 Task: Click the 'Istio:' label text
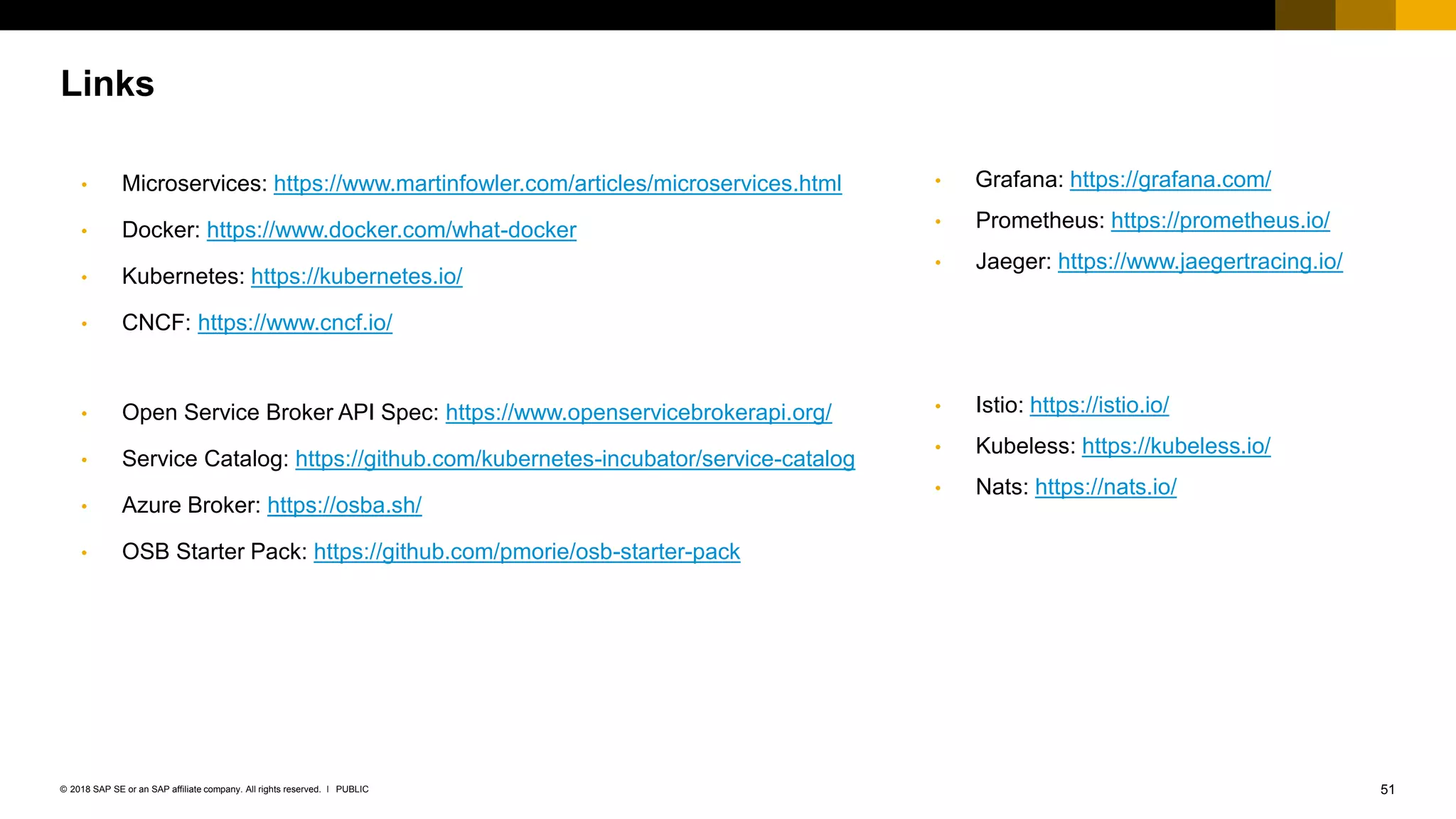pyautogui.click(x=1000, y=405)
